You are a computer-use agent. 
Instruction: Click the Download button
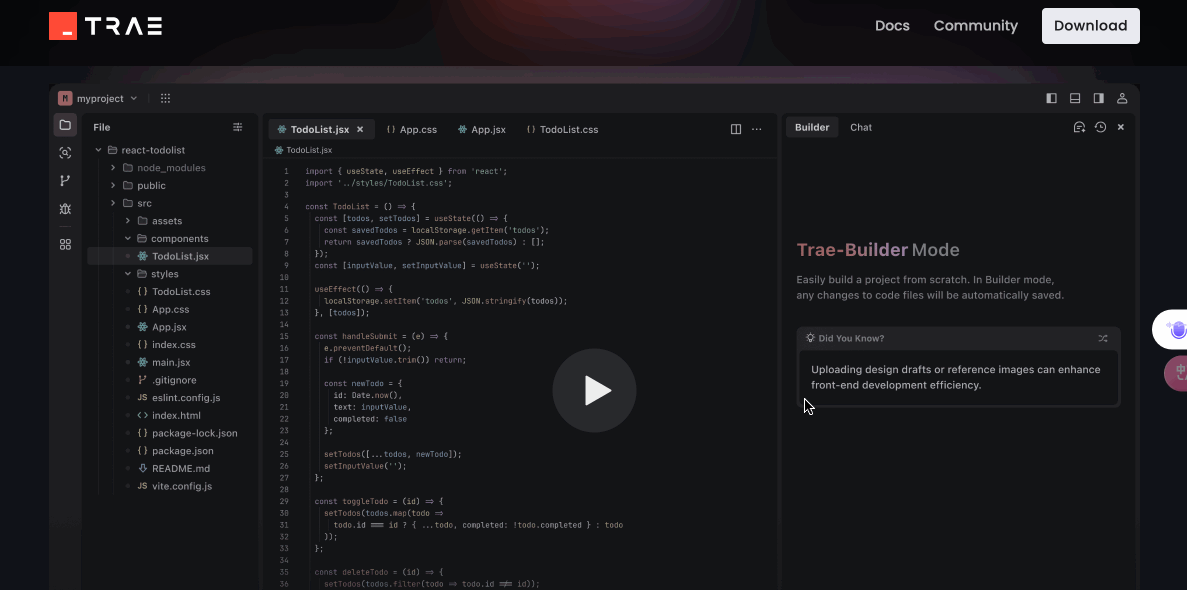[x=1090, y=26]
